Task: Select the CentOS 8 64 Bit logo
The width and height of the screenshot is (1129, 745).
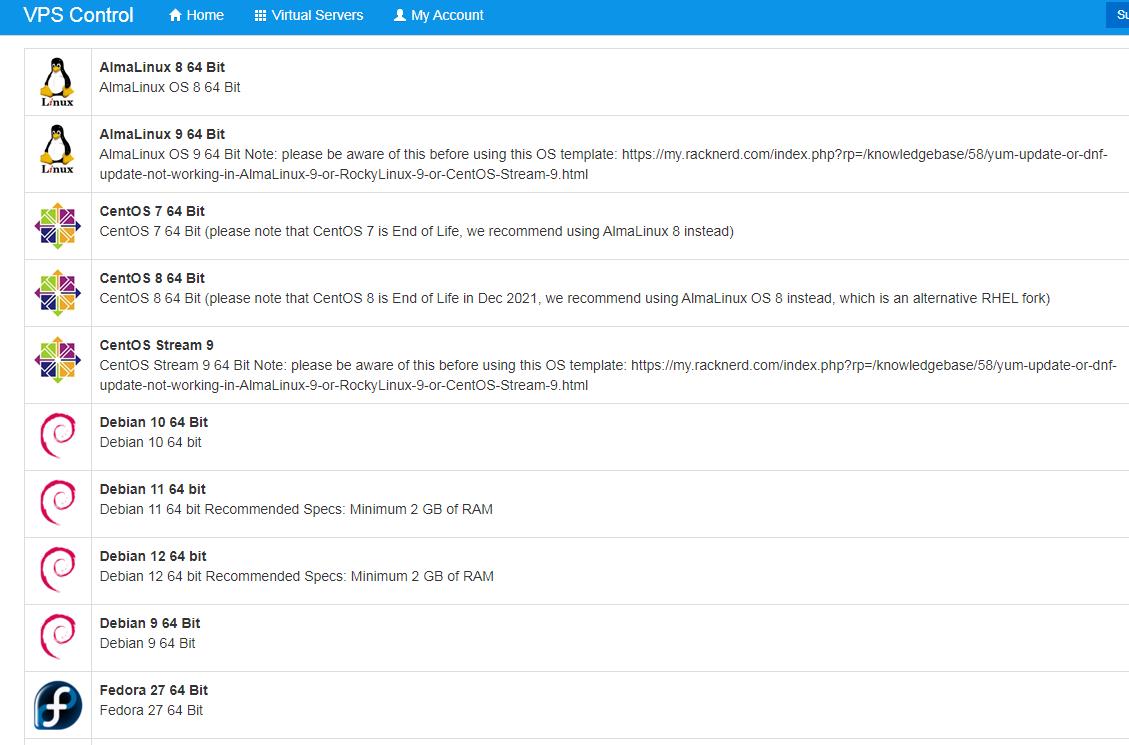Action: [x=58, y=293]
